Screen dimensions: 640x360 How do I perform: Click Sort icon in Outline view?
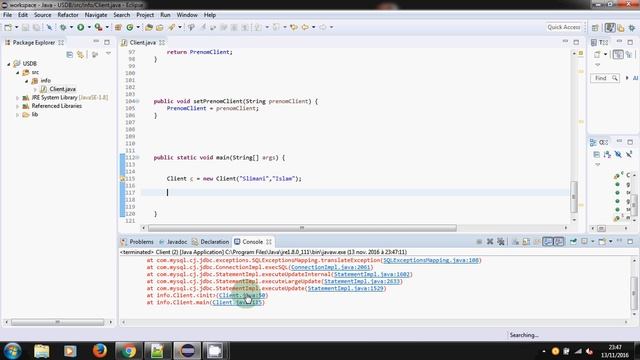pos(607,154)
